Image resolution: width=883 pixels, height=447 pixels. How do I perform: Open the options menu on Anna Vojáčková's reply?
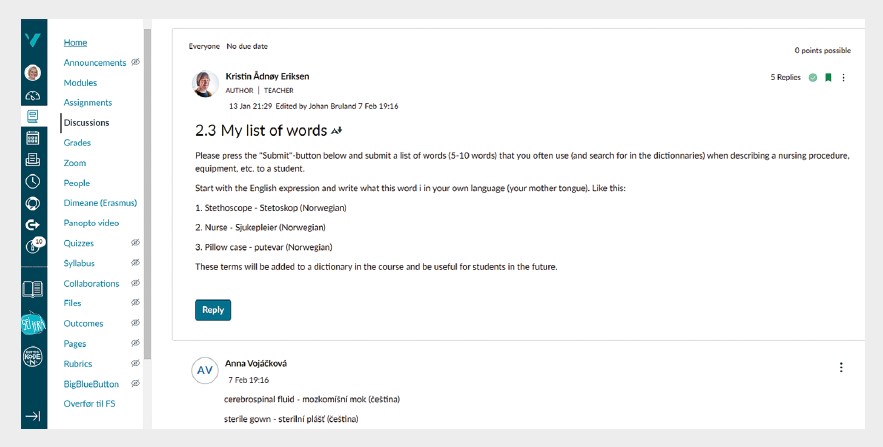(841, 367)
